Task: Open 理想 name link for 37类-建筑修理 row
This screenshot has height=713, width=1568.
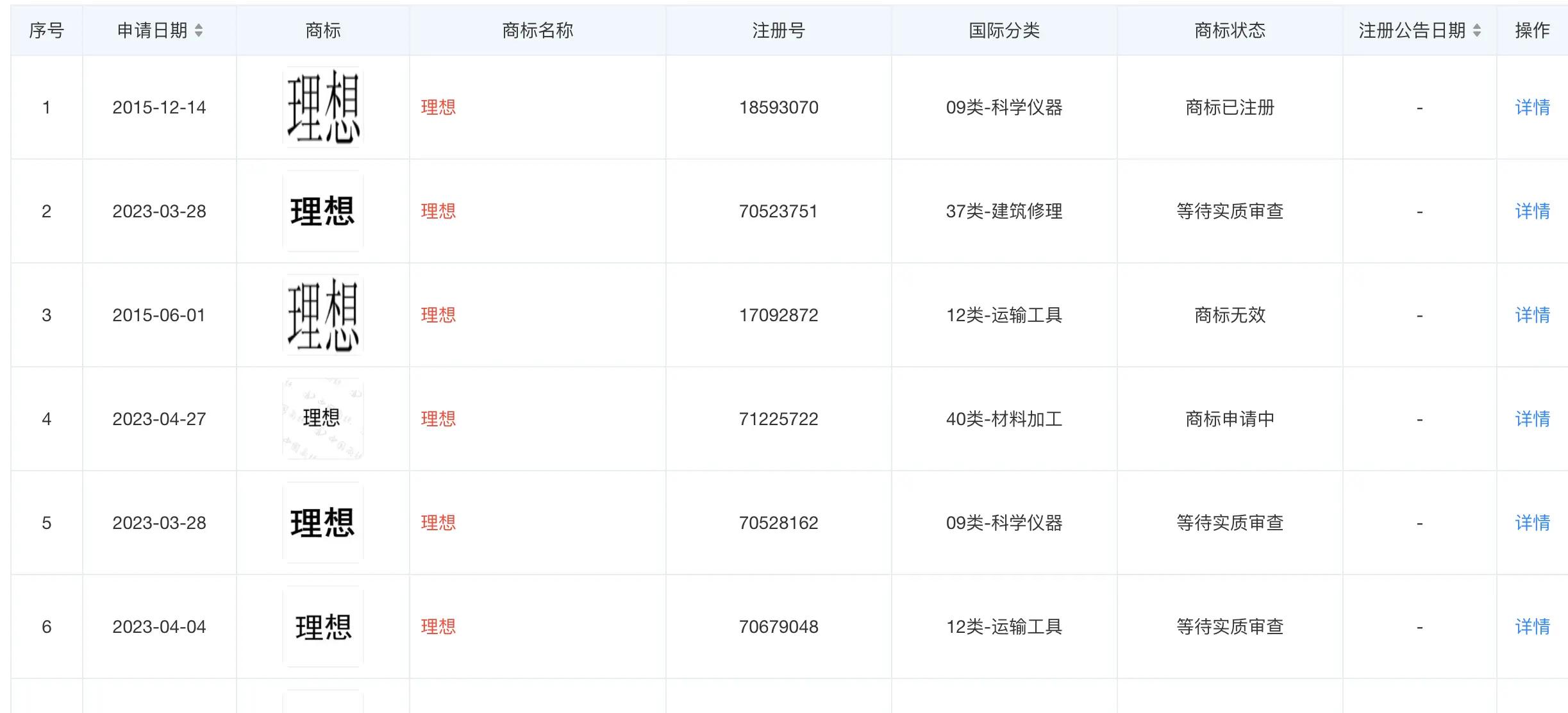Action: [438, 211]
